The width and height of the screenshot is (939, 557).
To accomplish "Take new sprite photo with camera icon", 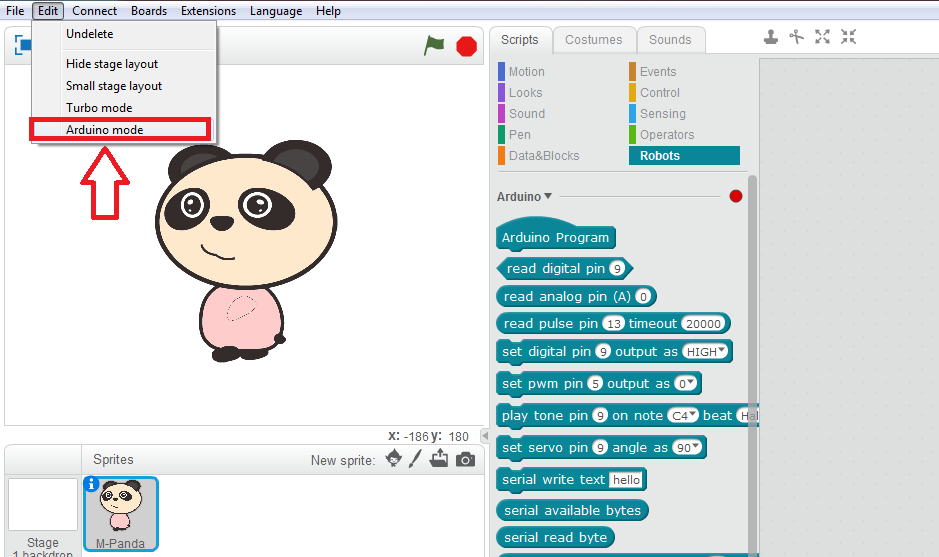I will 465,460.
